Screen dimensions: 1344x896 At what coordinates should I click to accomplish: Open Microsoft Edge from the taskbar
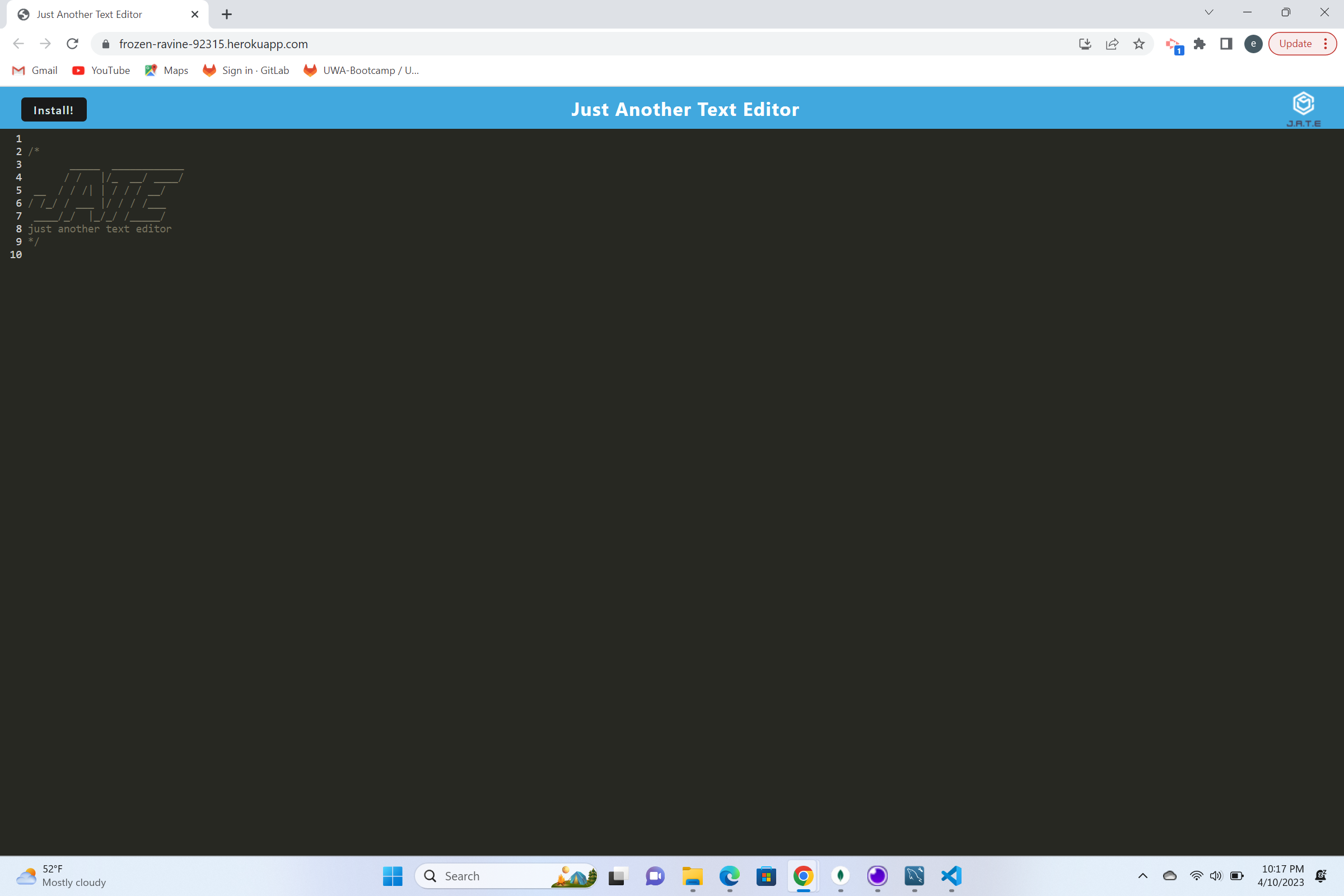(729, 876)
